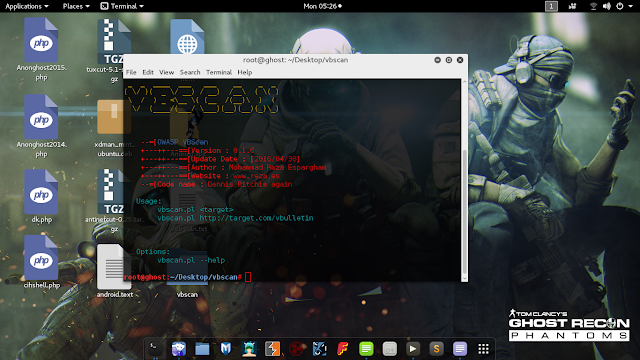640x360 pixels.
Task: Click 'Author : Mohammad Reza Espargham' line
Action: click(x=233, y=167)
